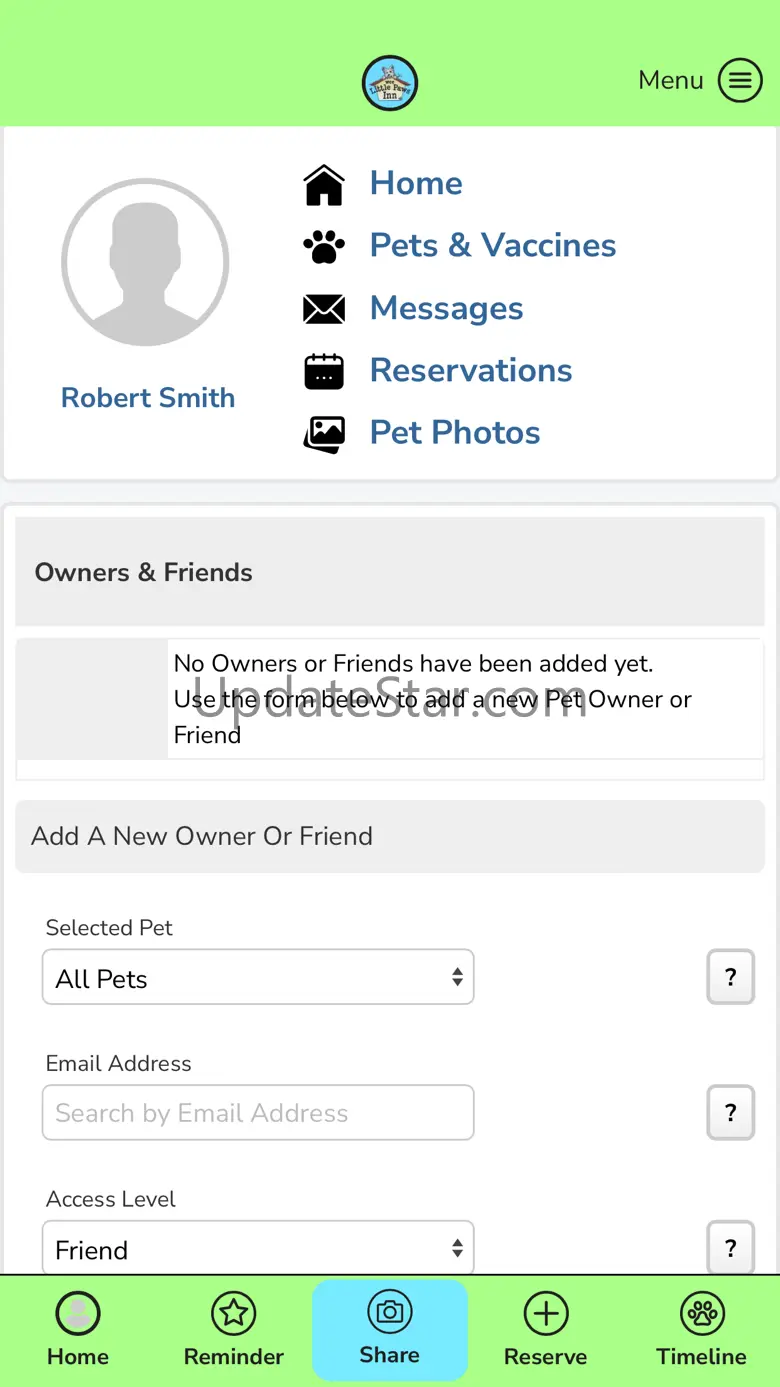Click the paw icon beside Pets & Vaccines
This screenshot has height=1387, width=780.
pos(324,246)
